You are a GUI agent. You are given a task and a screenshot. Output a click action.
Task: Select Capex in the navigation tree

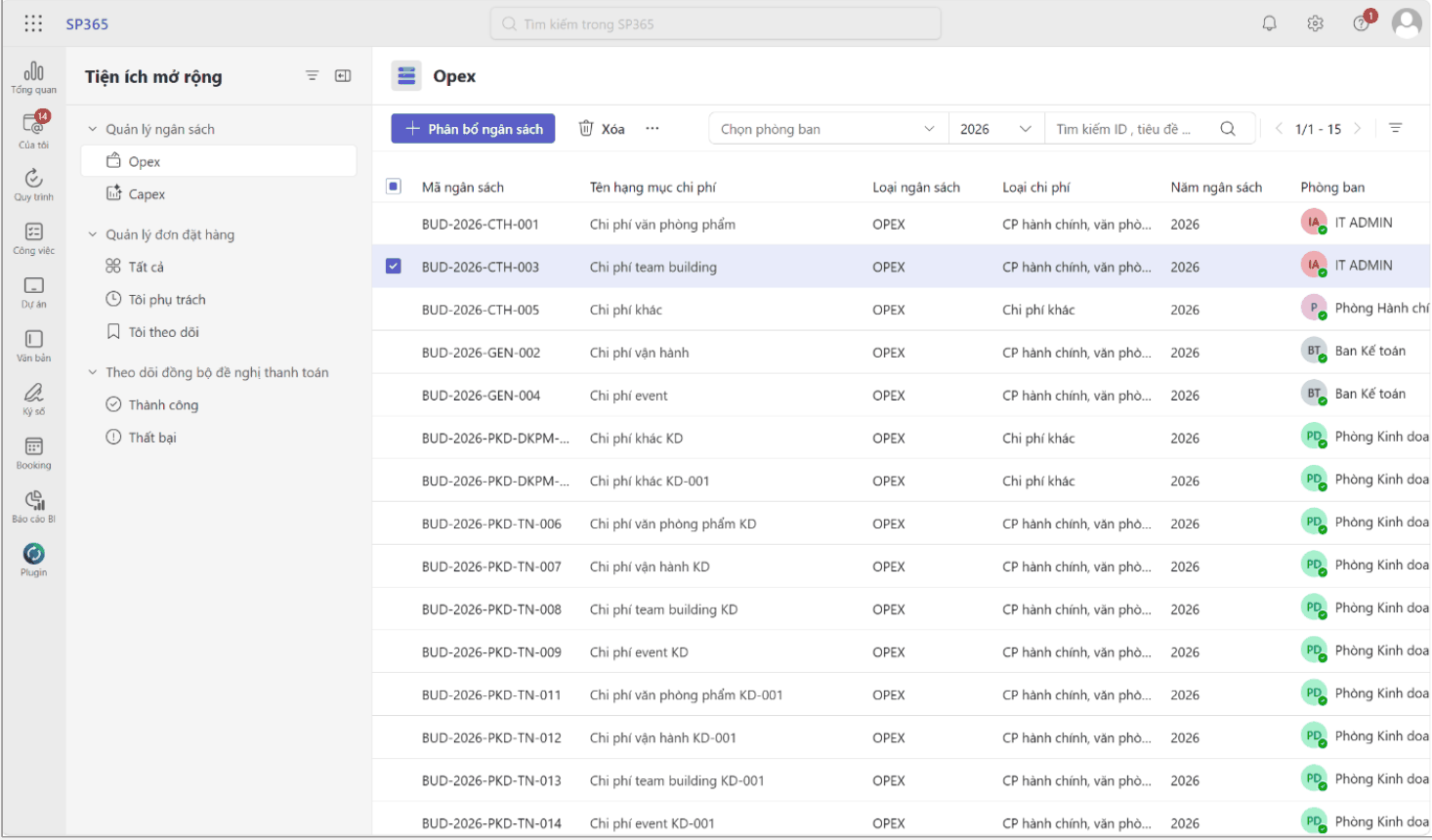[219, 194]
